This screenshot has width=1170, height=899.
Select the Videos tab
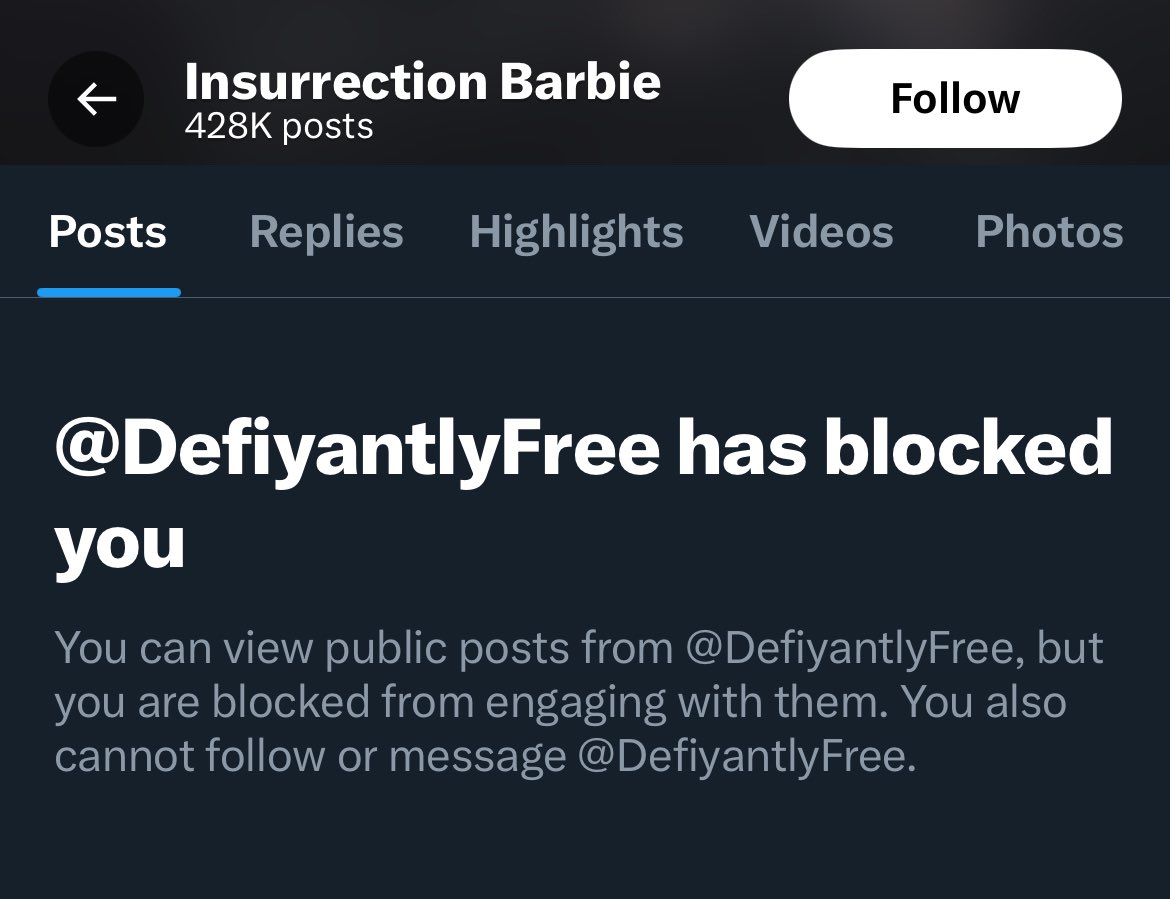pos(821,232)
